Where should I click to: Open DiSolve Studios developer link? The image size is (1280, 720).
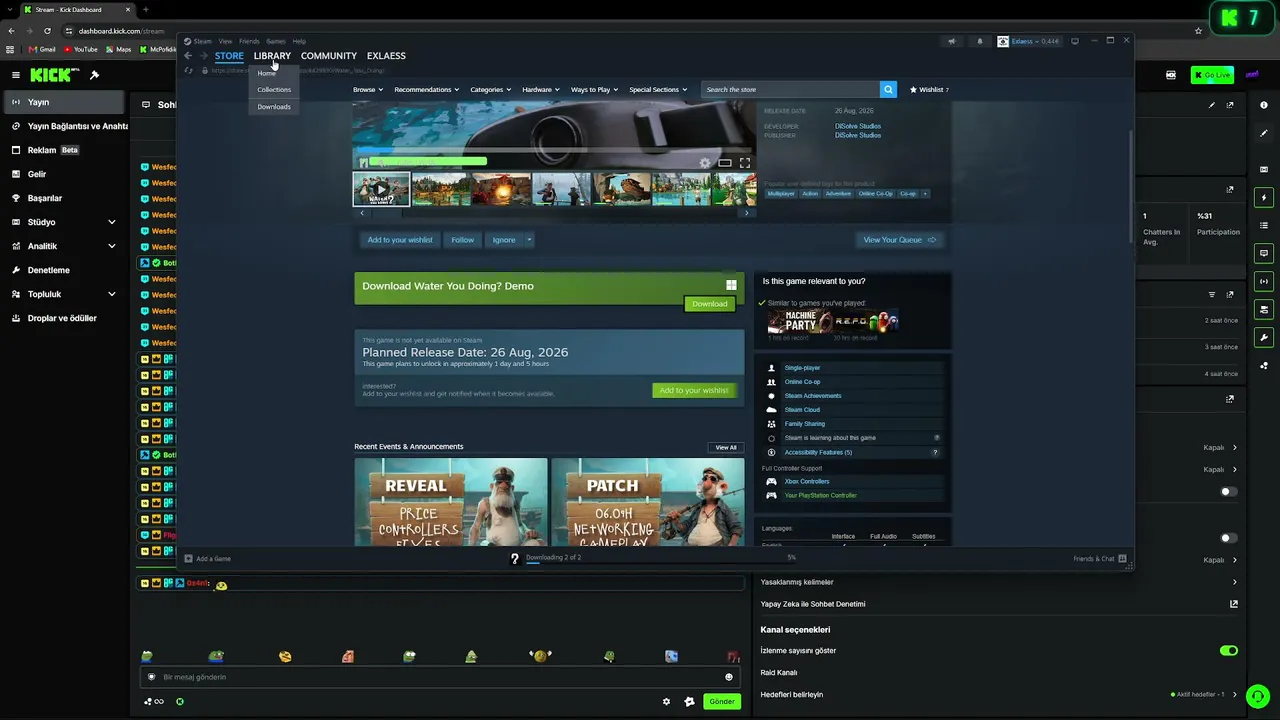tap(858, 126)
